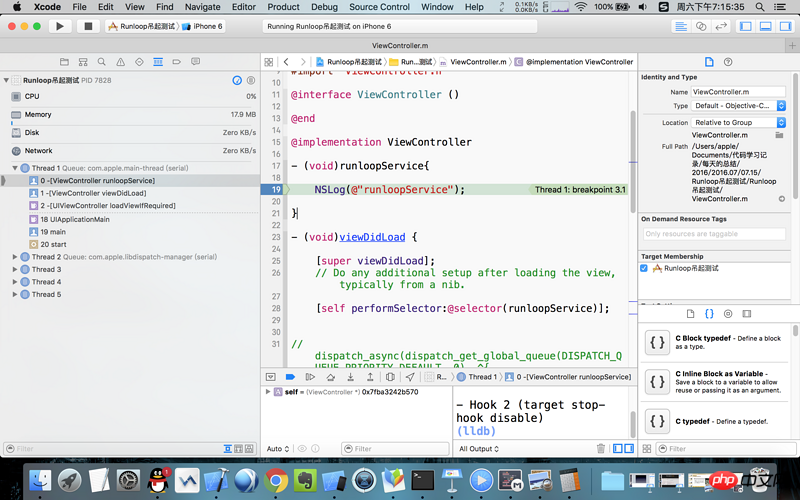
Task: Open the Type dropdown in Identity and Type
Action: [738, 105]
